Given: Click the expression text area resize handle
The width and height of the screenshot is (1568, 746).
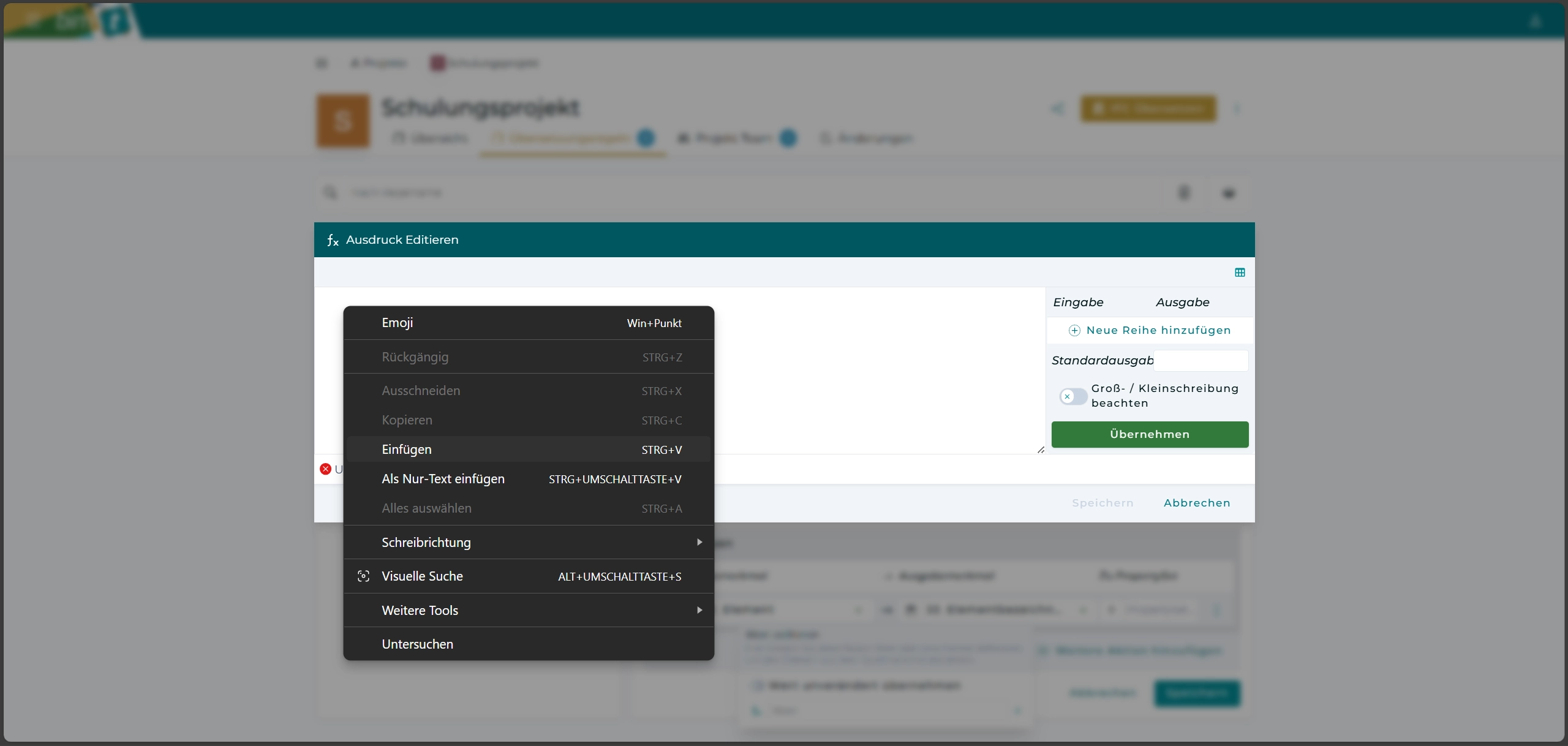Looking at the screenshot, I should tap(1041, 450).
